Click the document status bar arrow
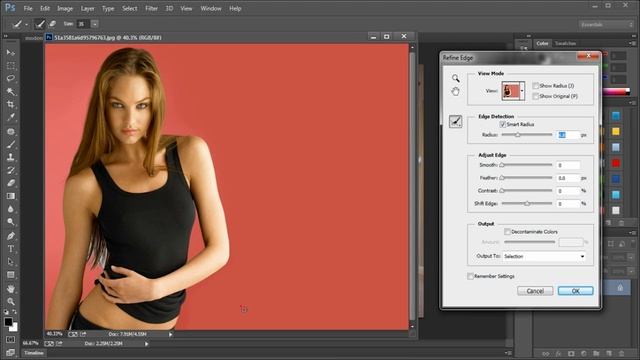Image resolution: width=640 pixels, height=360 pixels. tap(171, 335)
